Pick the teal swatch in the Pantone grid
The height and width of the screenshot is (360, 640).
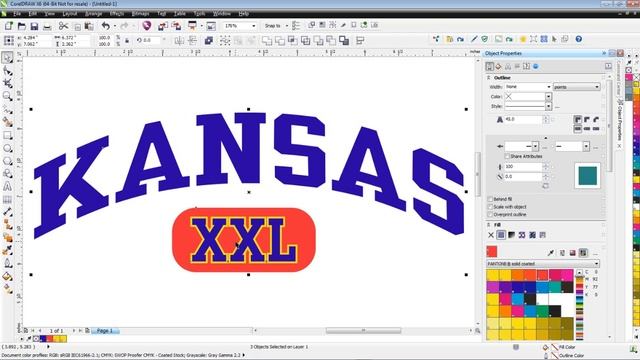554,287
